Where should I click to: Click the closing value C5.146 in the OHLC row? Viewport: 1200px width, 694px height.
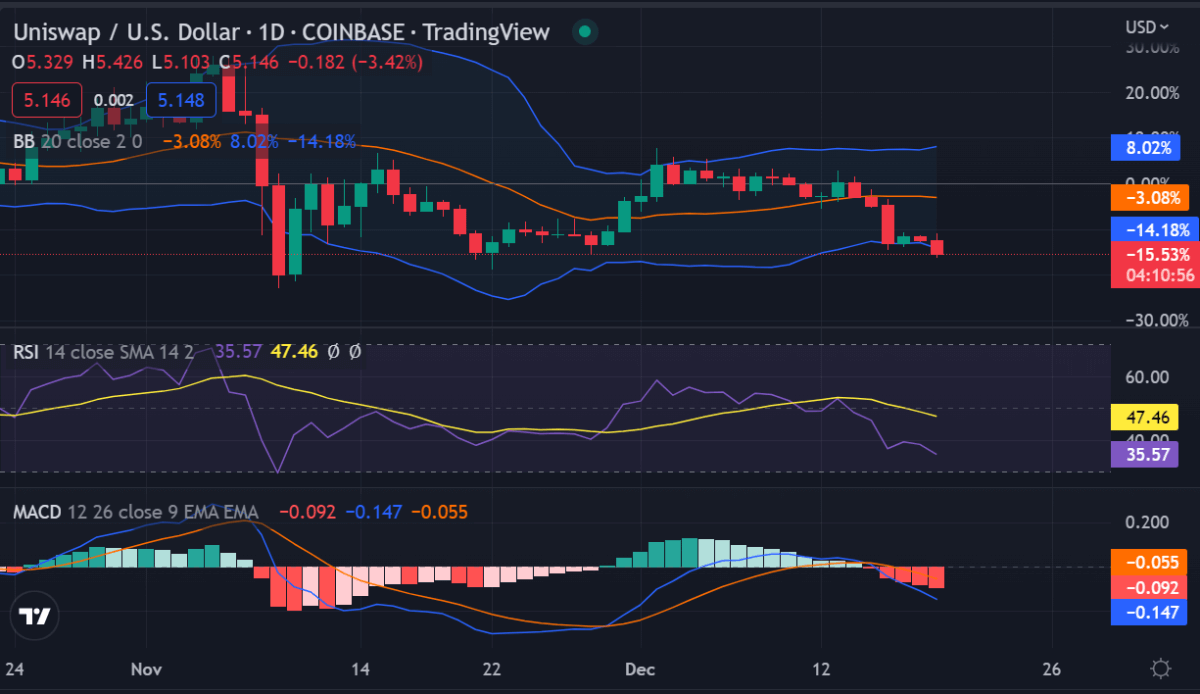(x=248, y=62)
